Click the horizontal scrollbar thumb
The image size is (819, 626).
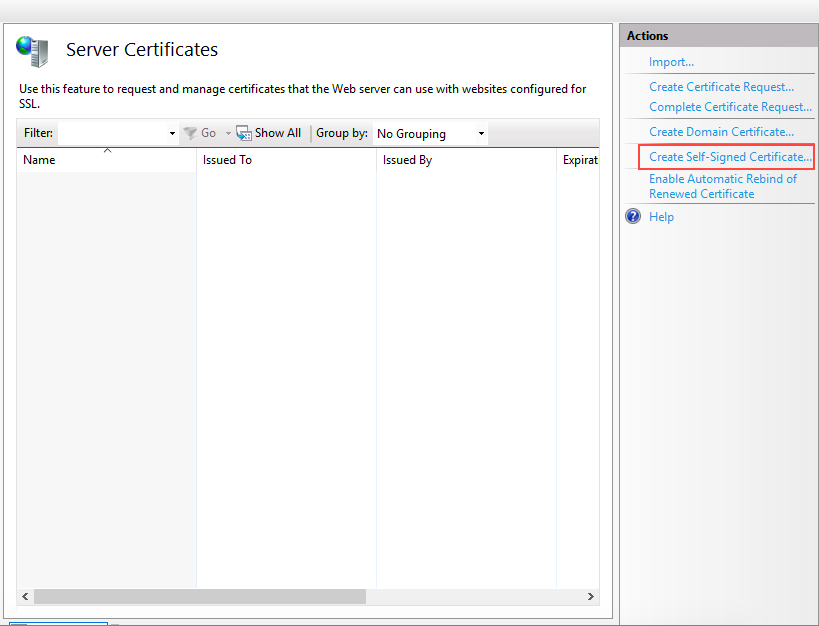click(x=200, y=596)
